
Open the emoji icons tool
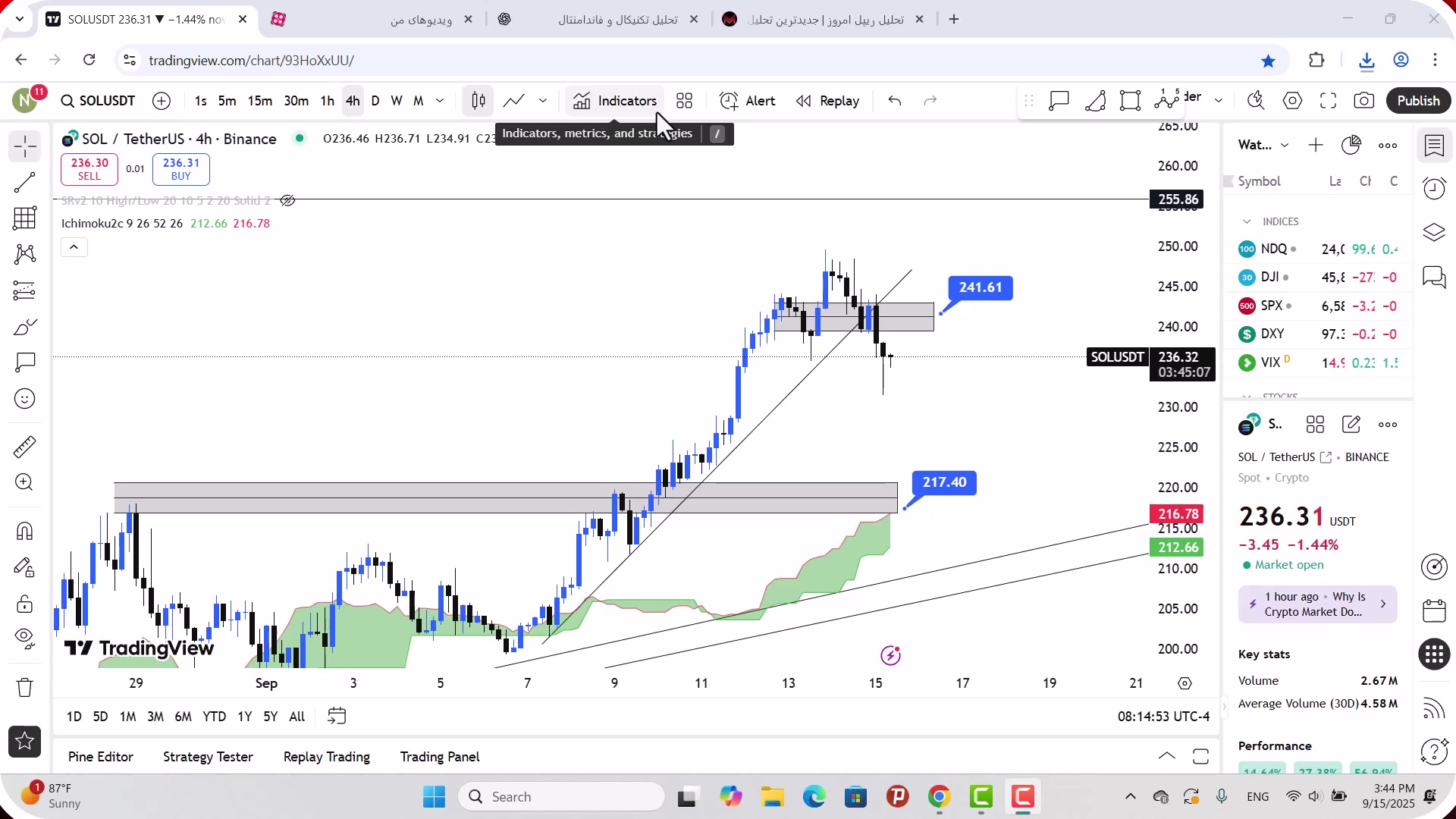coord(24,399)
